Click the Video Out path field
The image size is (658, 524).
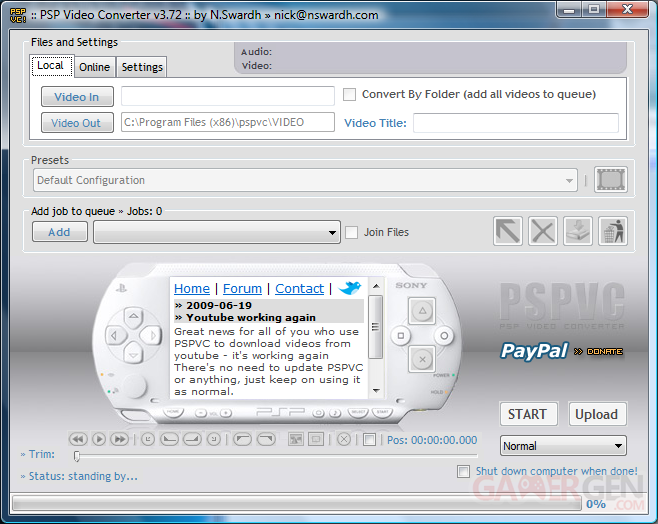pyautogui.click(x=228, y=122)
